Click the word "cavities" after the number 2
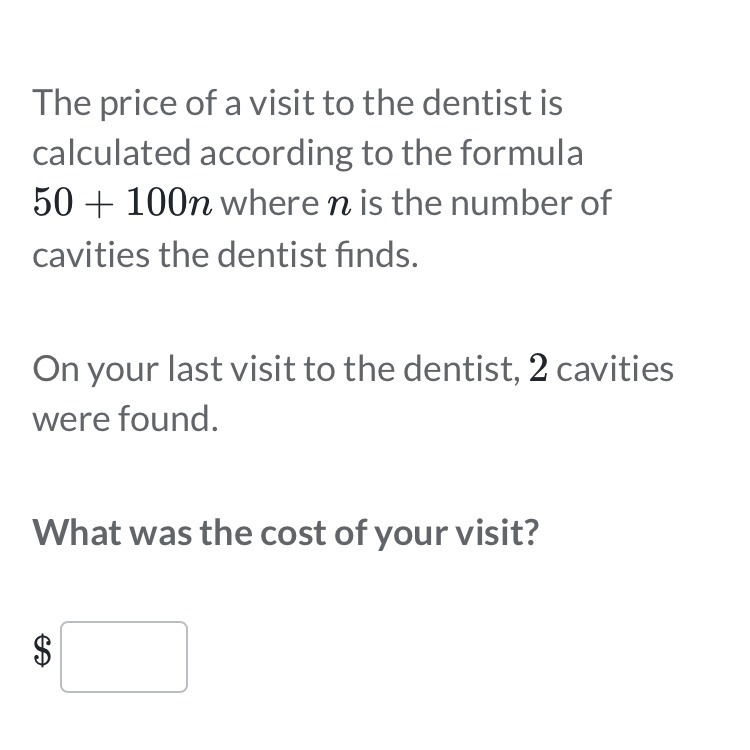750x750 pixels. pos(615,369)
